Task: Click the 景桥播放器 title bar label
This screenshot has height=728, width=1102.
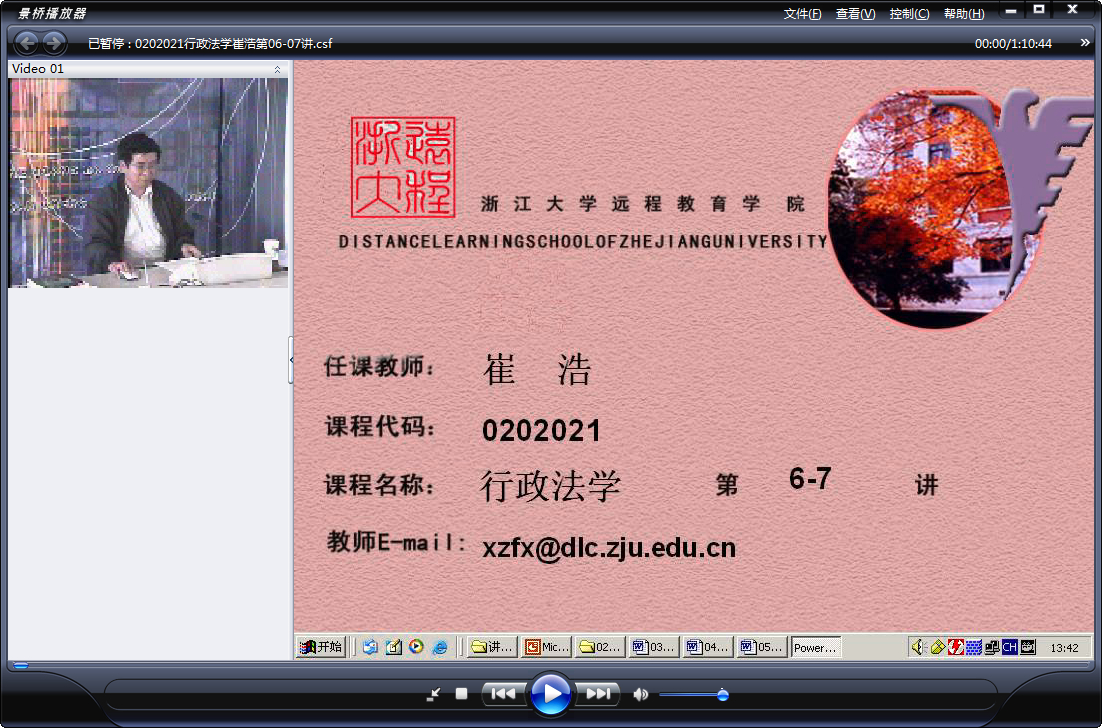Action: coord(52,13)
